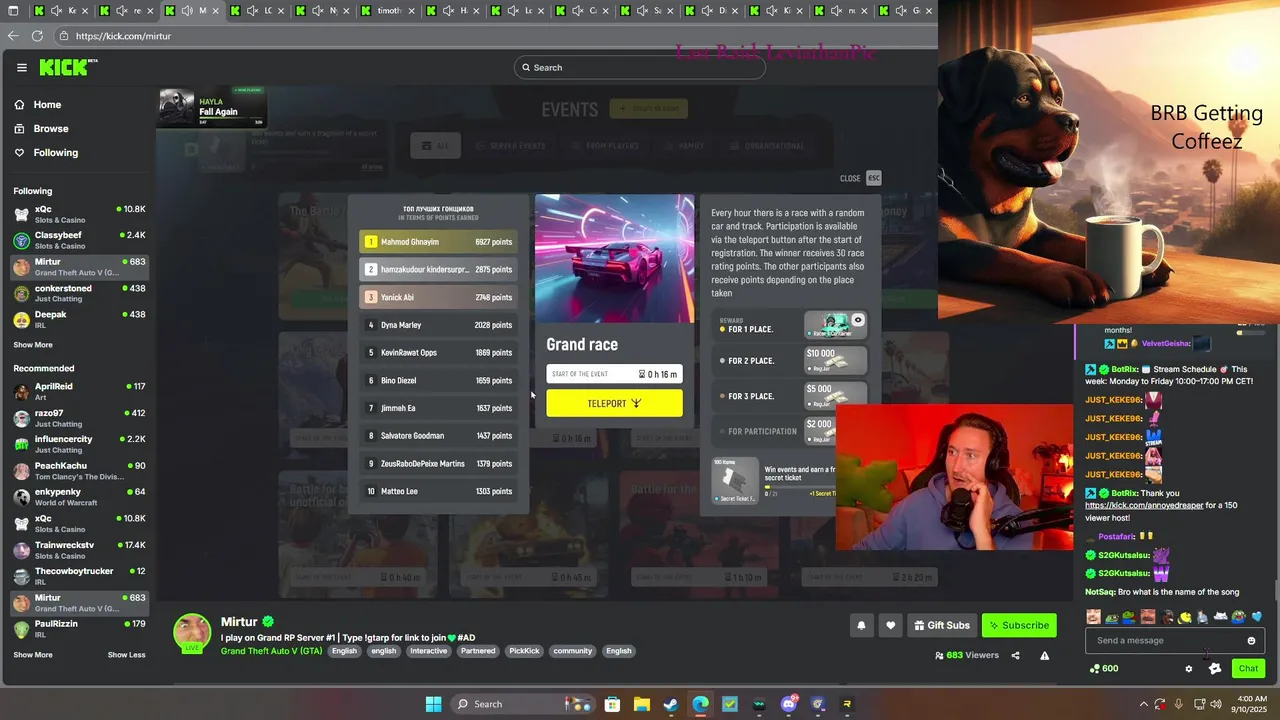Screen dimensions: 1280x720
Task: Select the Interactive stream tag
Action: pos(429,651)
